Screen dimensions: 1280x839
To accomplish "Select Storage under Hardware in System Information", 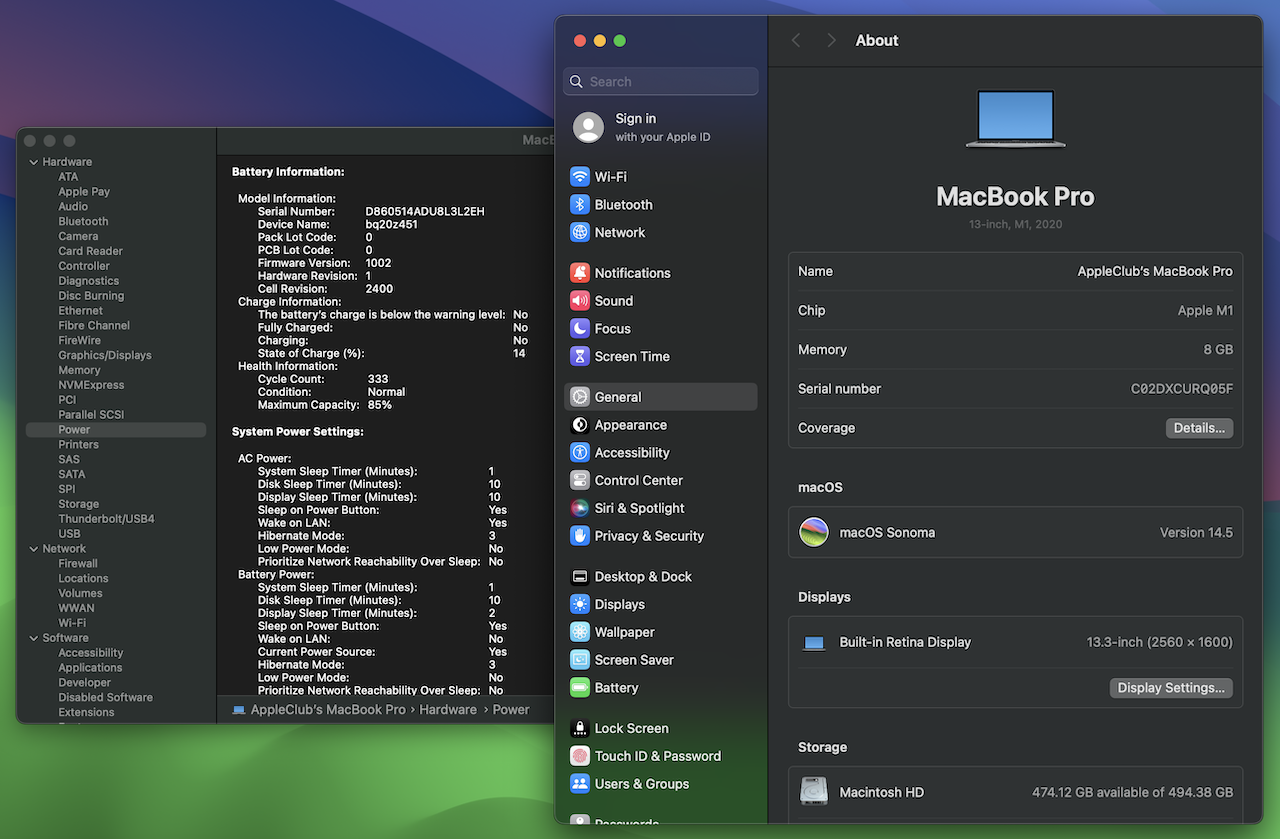I will 78,504.
